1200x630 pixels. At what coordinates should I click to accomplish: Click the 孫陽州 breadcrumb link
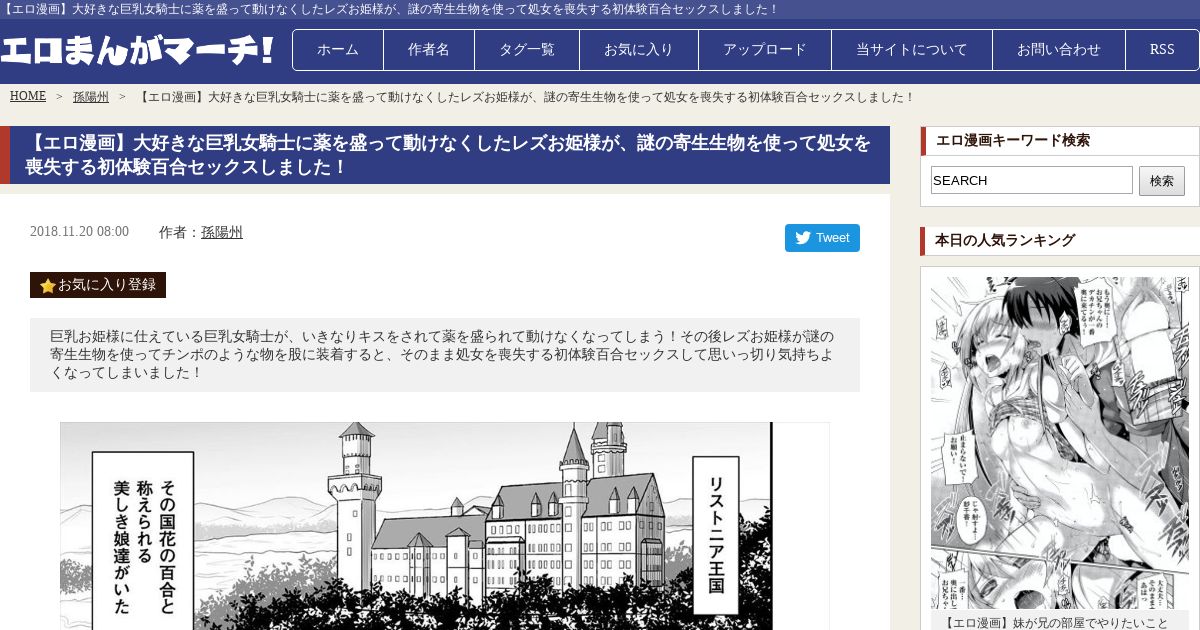tap(91, 97)
